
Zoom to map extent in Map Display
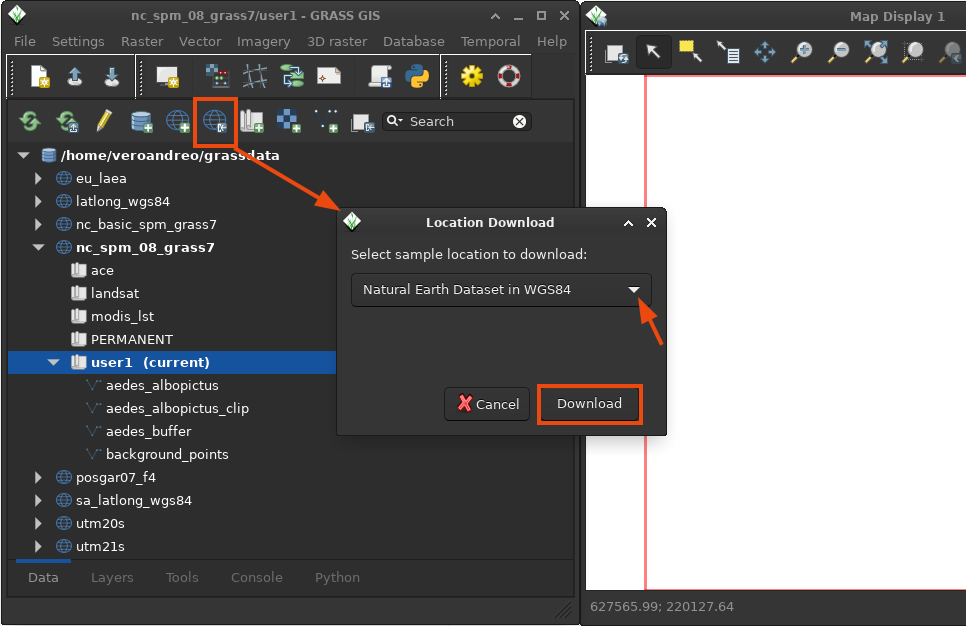tap(875, 52)
